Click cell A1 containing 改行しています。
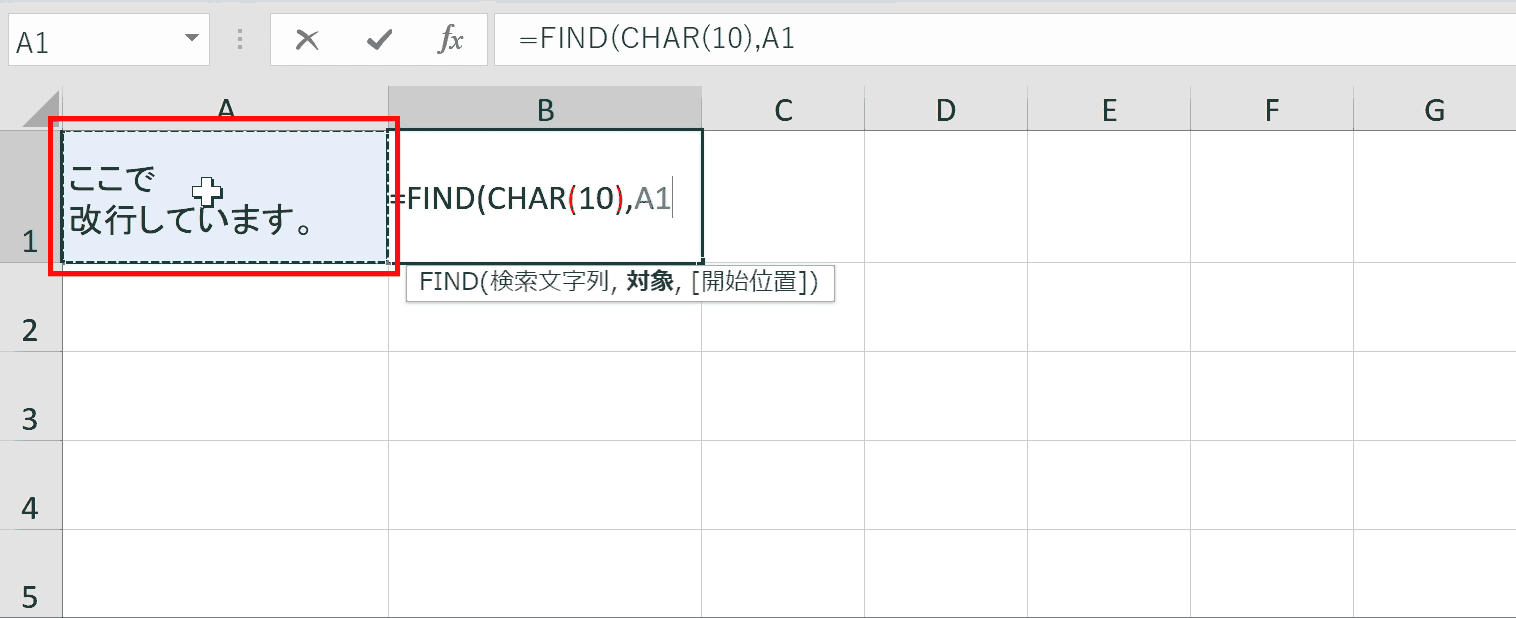 [225, 197]
